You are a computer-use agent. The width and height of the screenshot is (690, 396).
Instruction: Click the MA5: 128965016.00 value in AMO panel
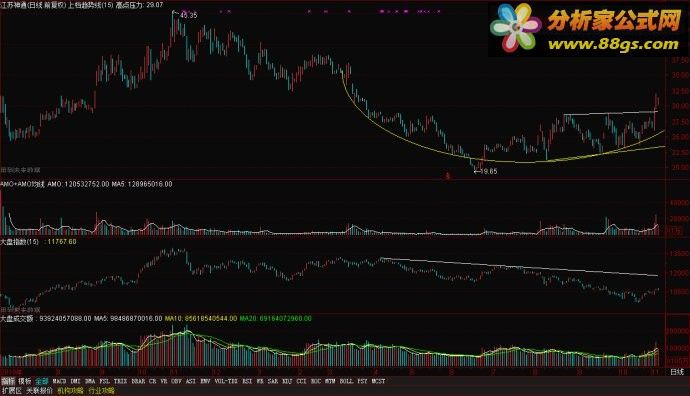coord(142,184)
